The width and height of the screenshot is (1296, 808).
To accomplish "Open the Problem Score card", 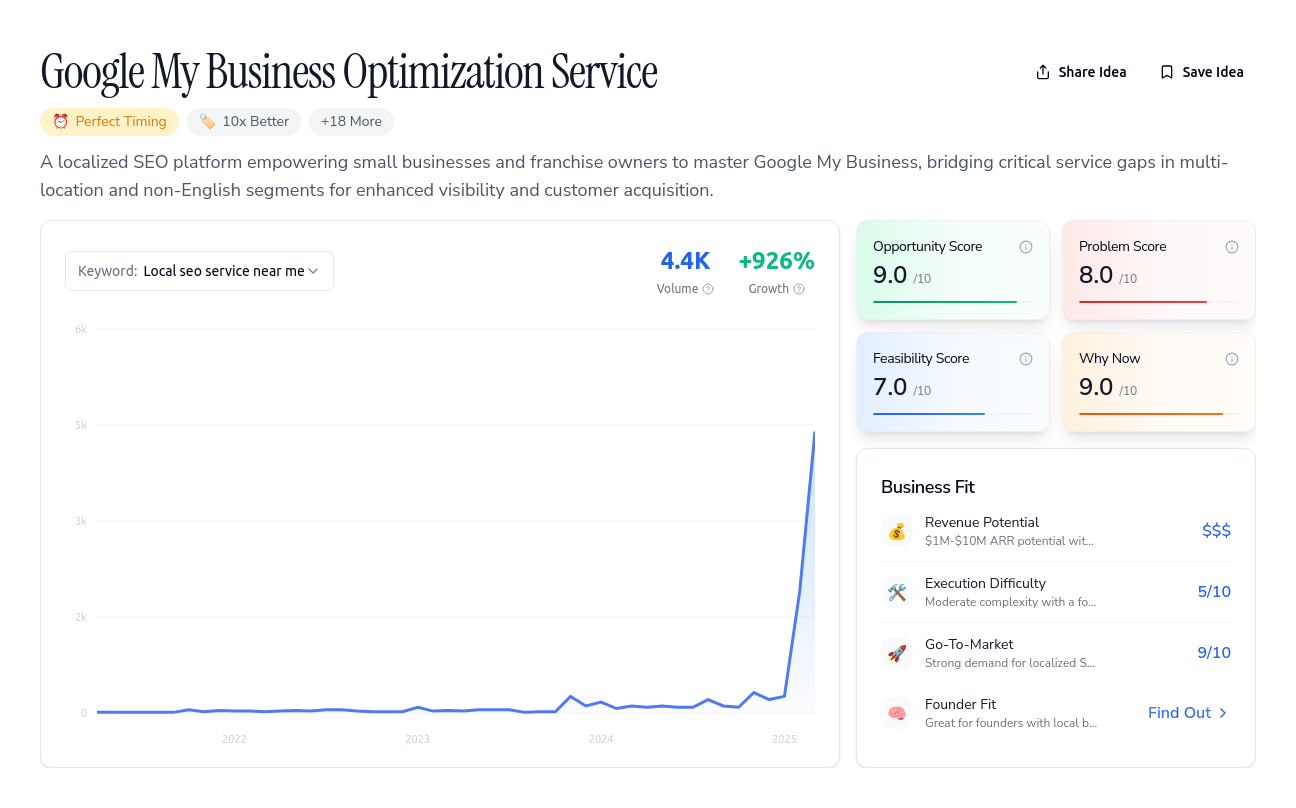I will [x=1159, y=271].
